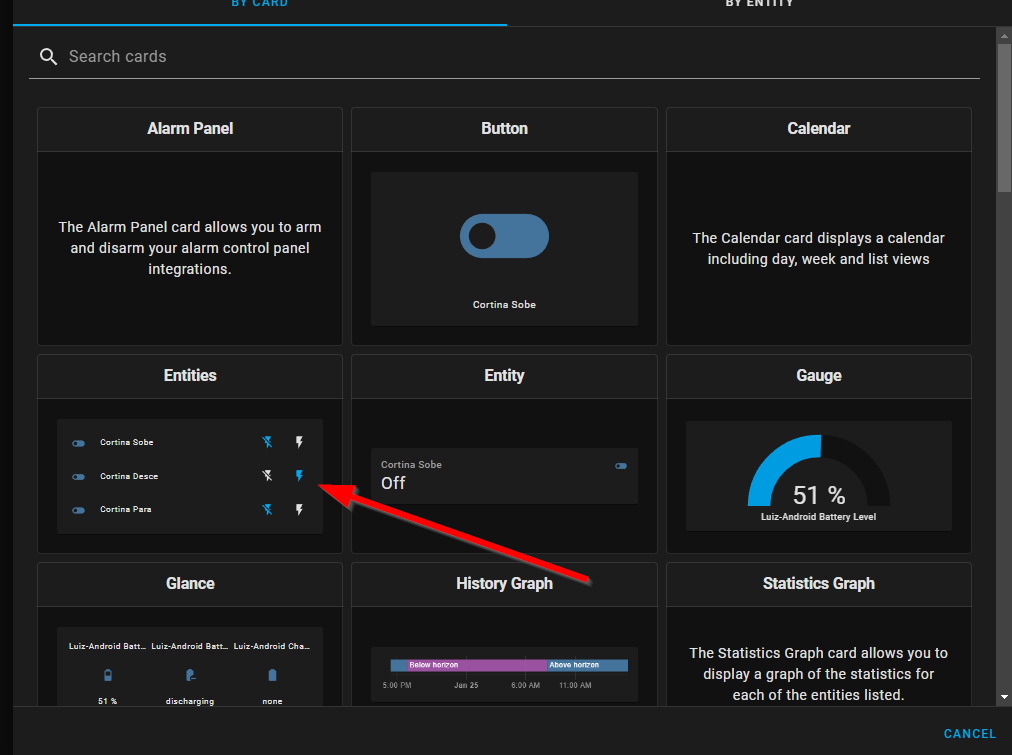
Task: Click the Above horizon blue bar
Action: (x=587, y=665)
